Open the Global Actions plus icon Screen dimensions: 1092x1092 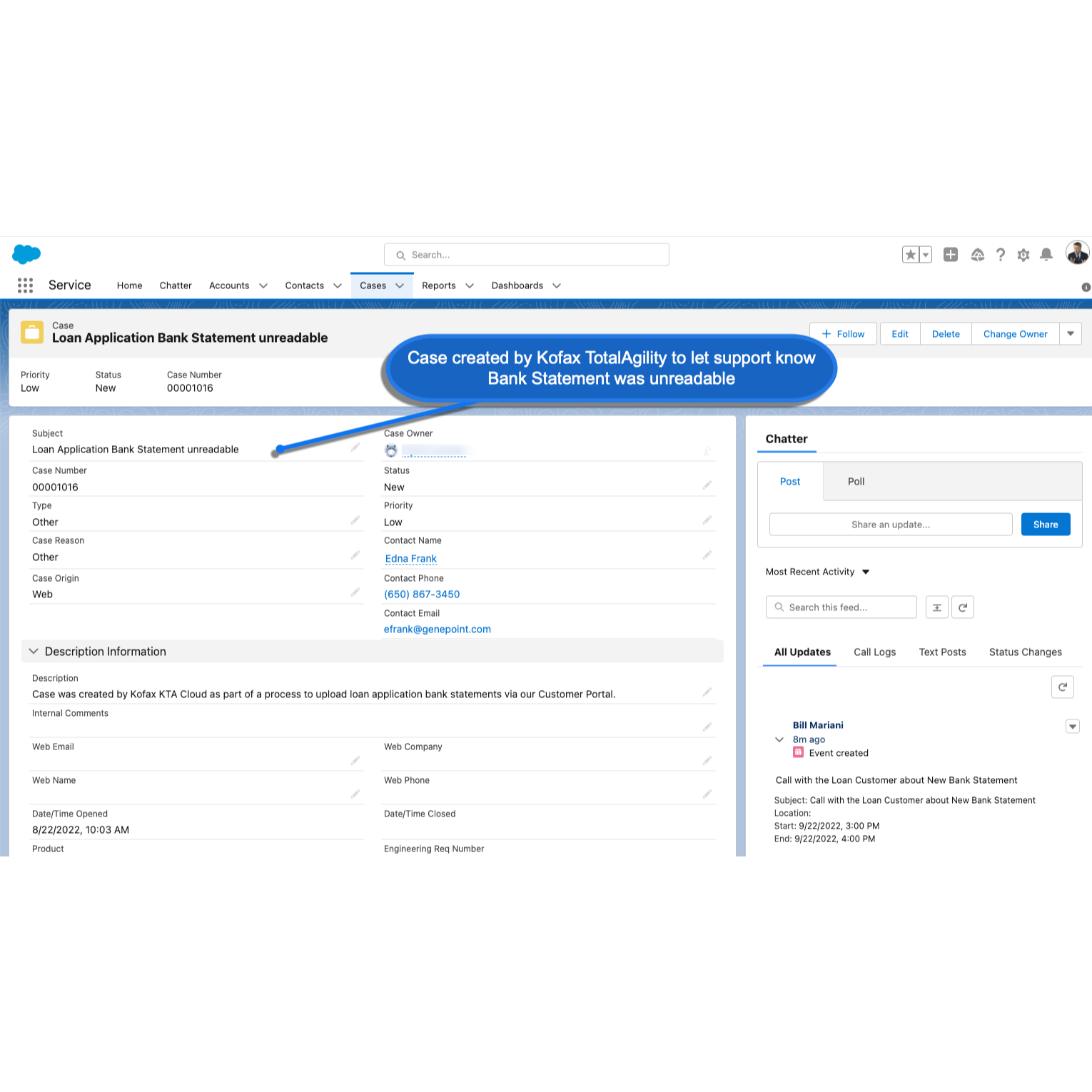pyautogui.click(x=950, y=255)
